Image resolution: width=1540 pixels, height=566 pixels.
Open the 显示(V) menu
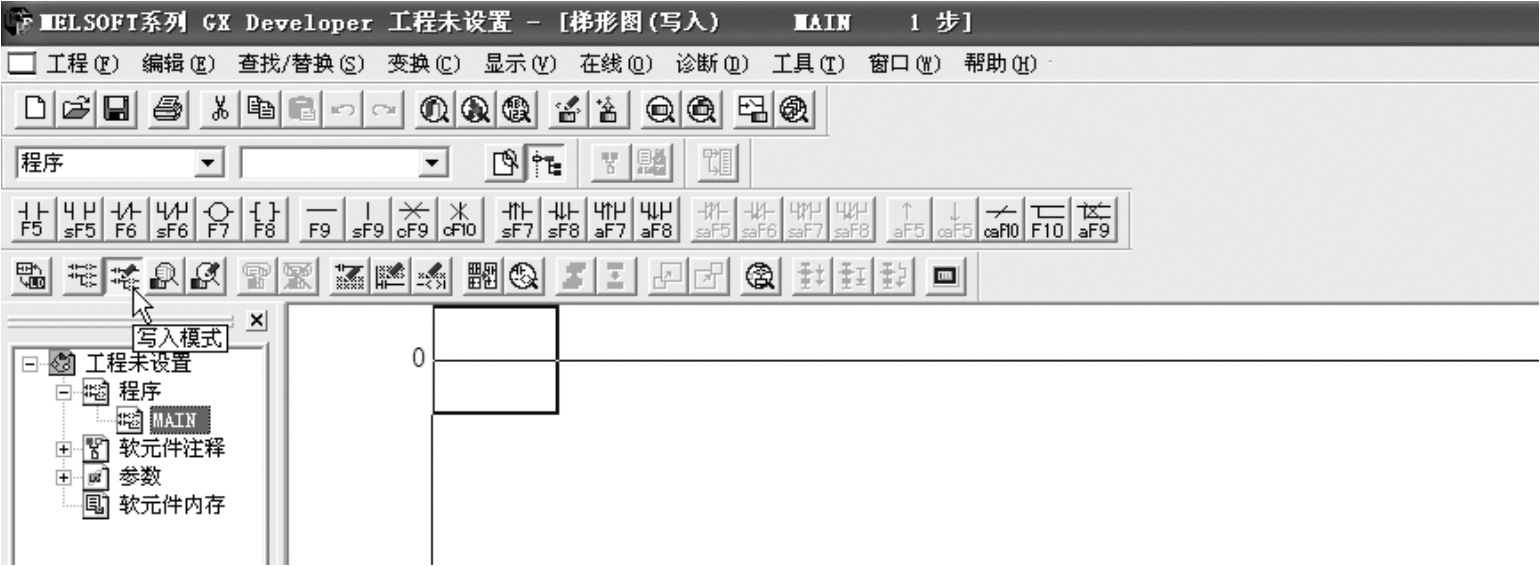tap(520, 64)
